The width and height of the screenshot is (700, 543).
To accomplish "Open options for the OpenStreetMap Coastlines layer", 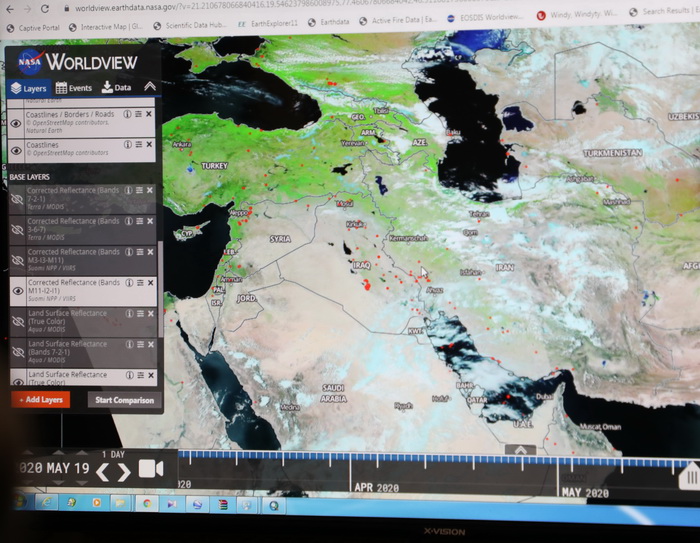I will pyautogui.click(x=139, y=144).
